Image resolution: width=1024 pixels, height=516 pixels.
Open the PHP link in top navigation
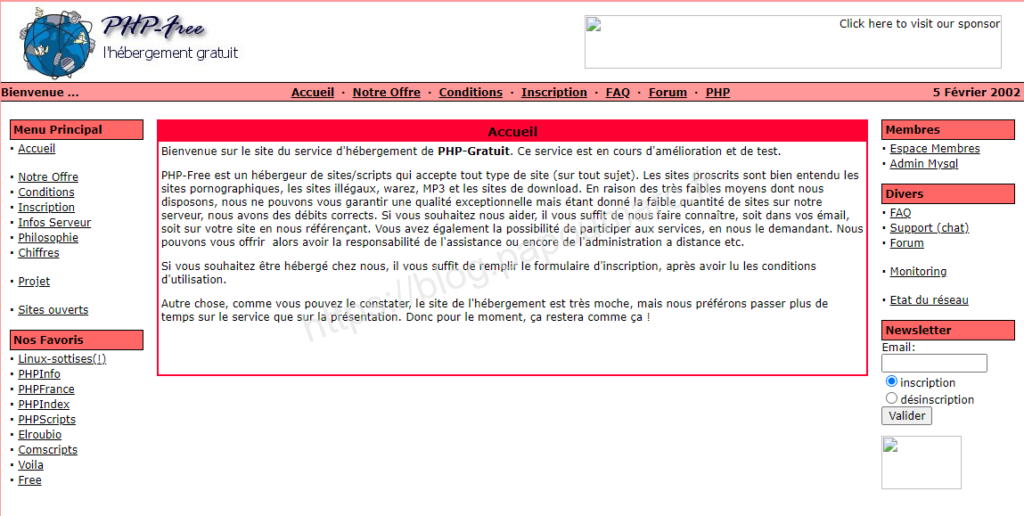coord(717,92)
